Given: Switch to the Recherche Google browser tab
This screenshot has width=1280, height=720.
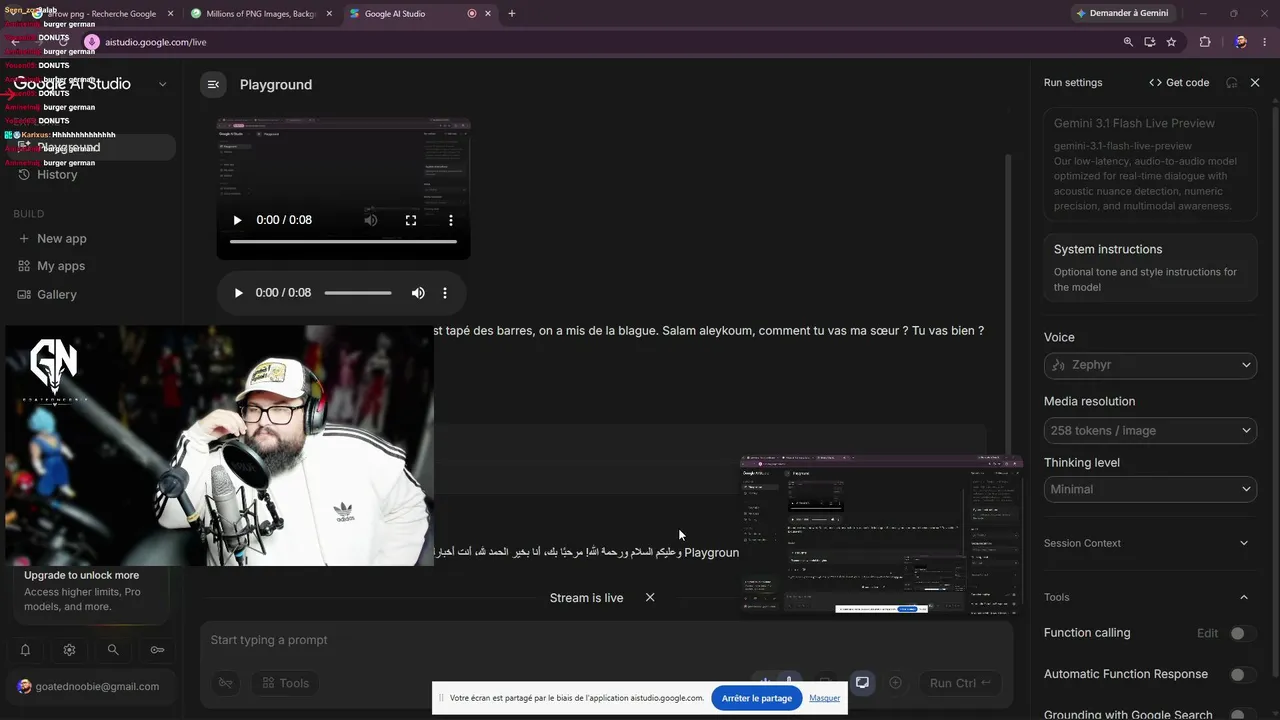Looking at the screenshot, I should [102, 14].
